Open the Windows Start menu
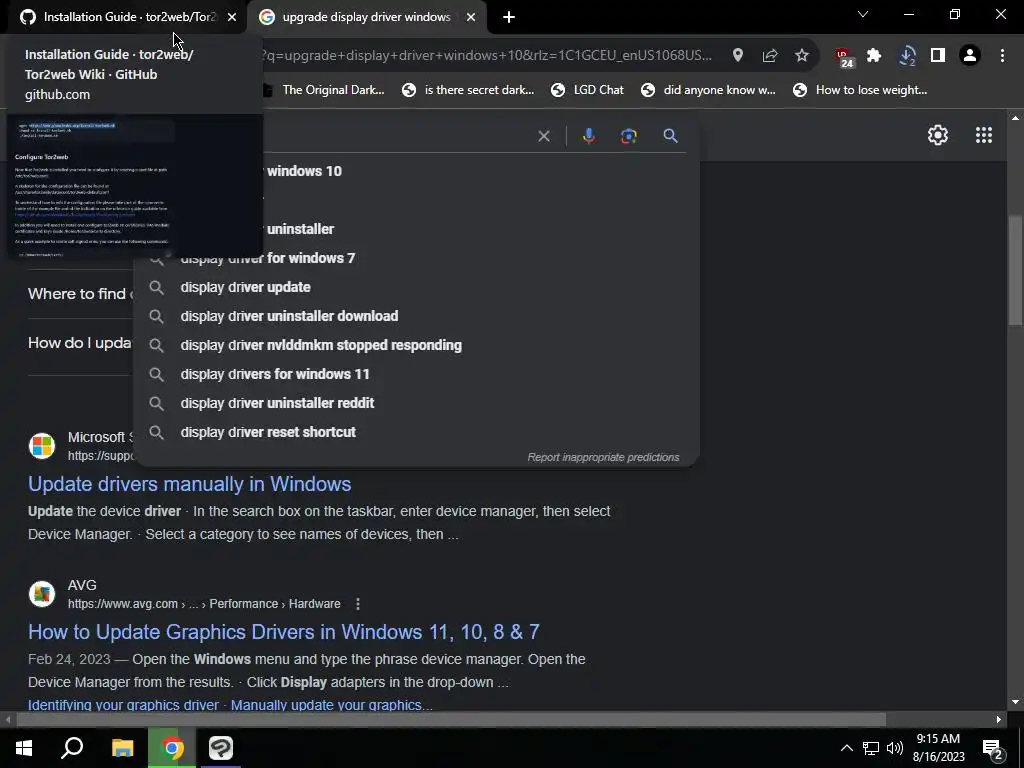 tap(24, 748)
